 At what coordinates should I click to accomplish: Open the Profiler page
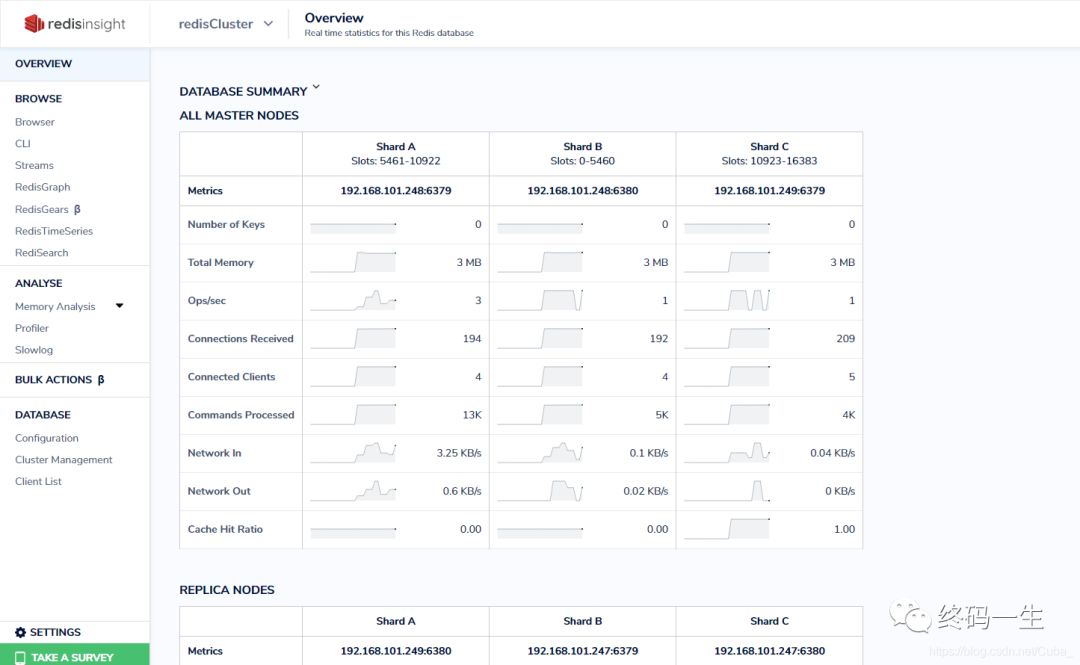[32, 328]
